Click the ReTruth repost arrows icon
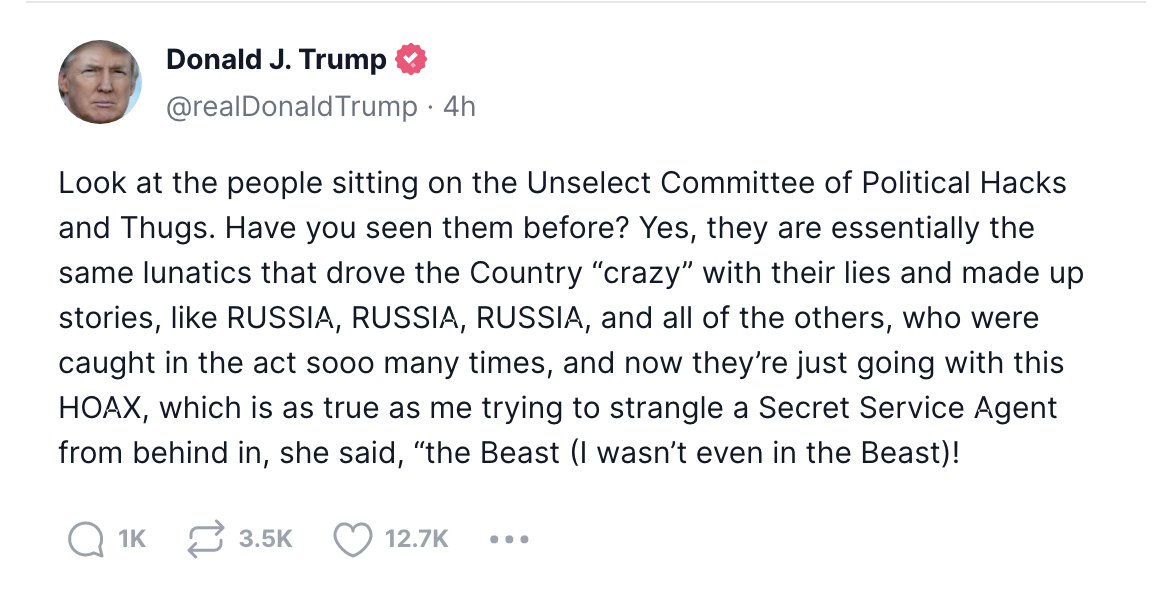Viewport: 1162px width, 596px height. pyautogui.click(x=205, y=540)
